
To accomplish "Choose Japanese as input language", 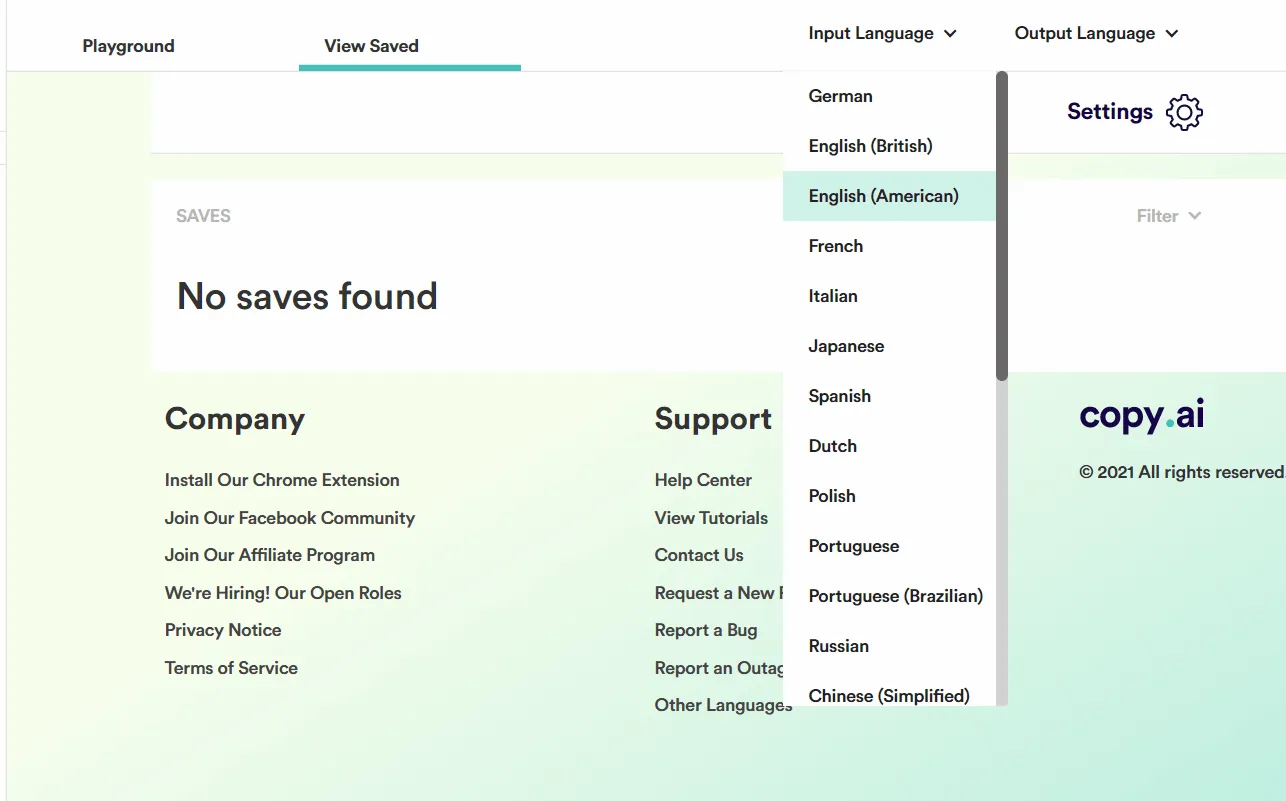I will 889,346.
